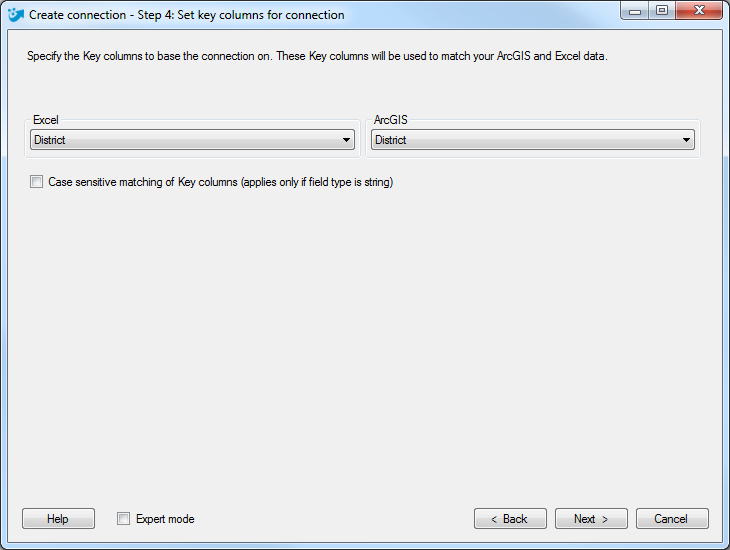The image size is (730, 550).
Task: Toggle the Expert mode checkbox
Action: [123, 519]
